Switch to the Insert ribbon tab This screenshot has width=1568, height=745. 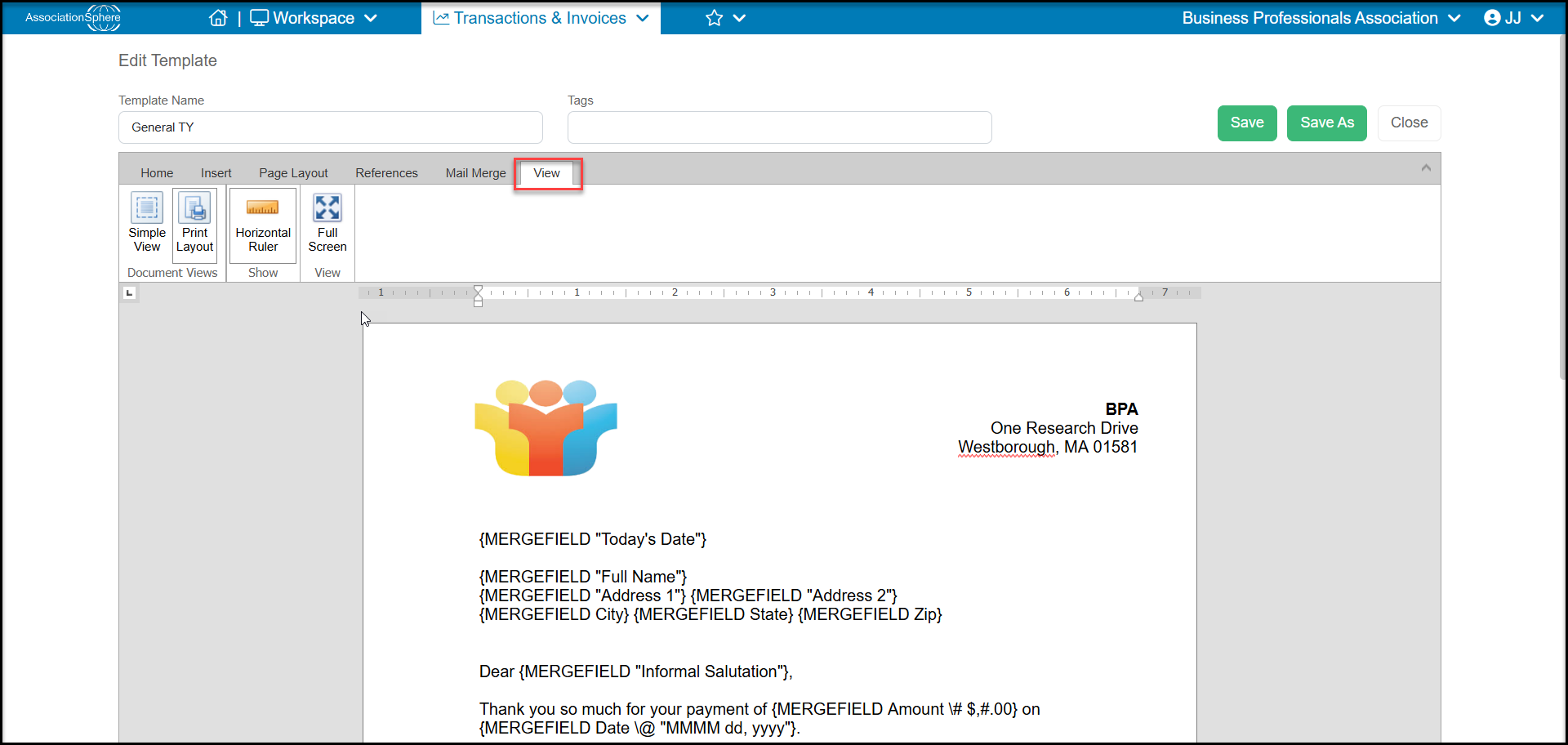click(216, 173)
